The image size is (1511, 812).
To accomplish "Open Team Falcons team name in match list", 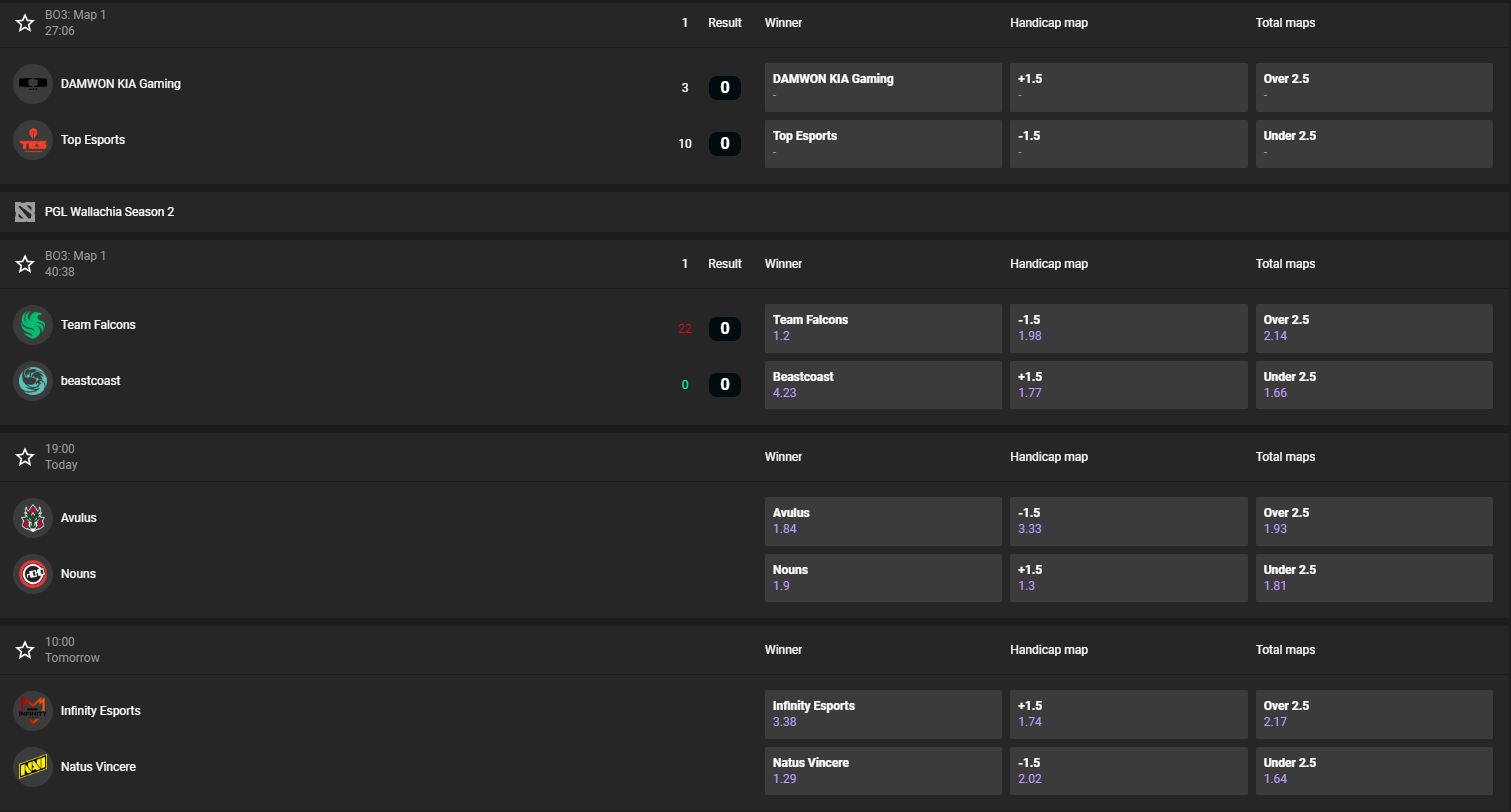I will (x=98, y=325).
